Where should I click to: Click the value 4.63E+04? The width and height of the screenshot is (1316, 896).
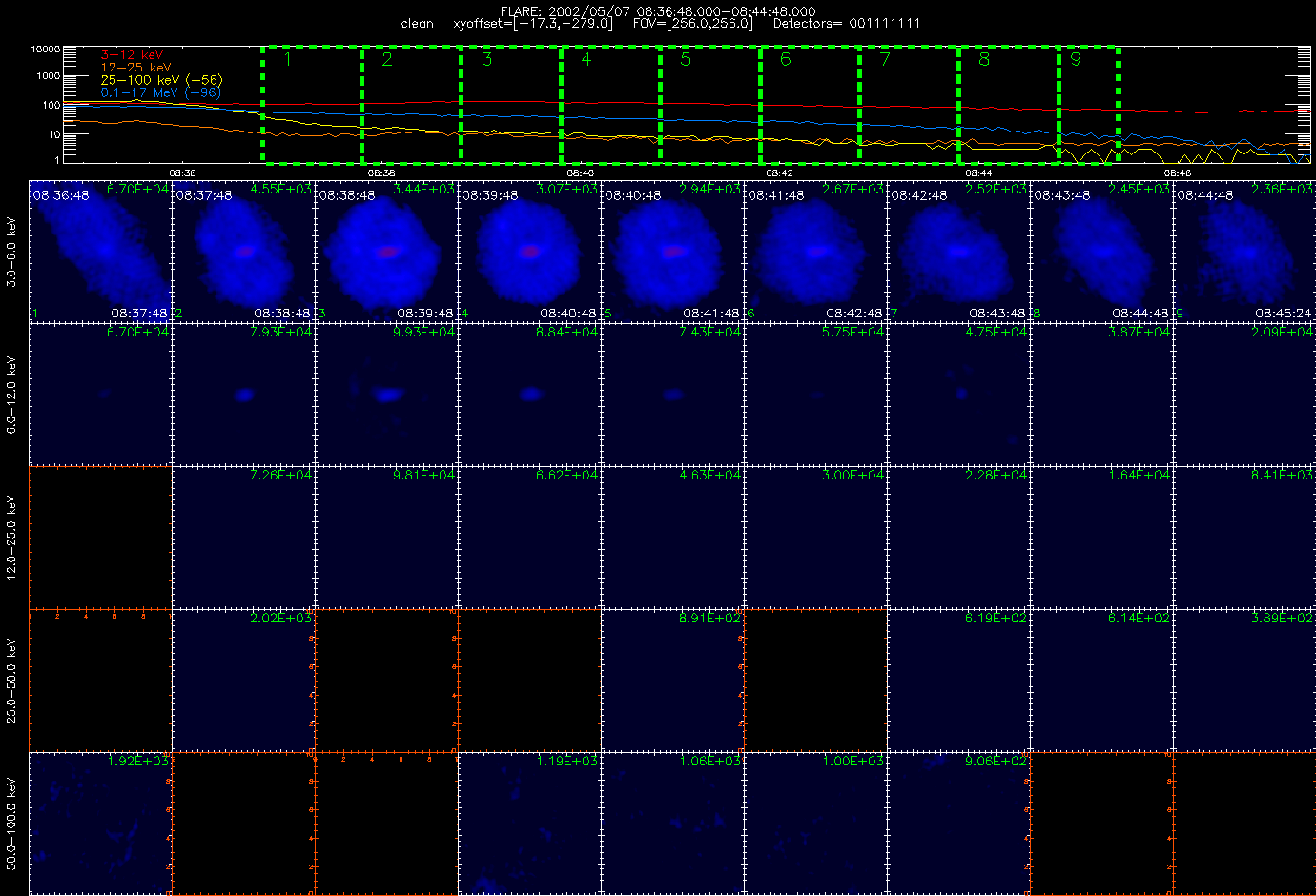[x=710, y=475]
